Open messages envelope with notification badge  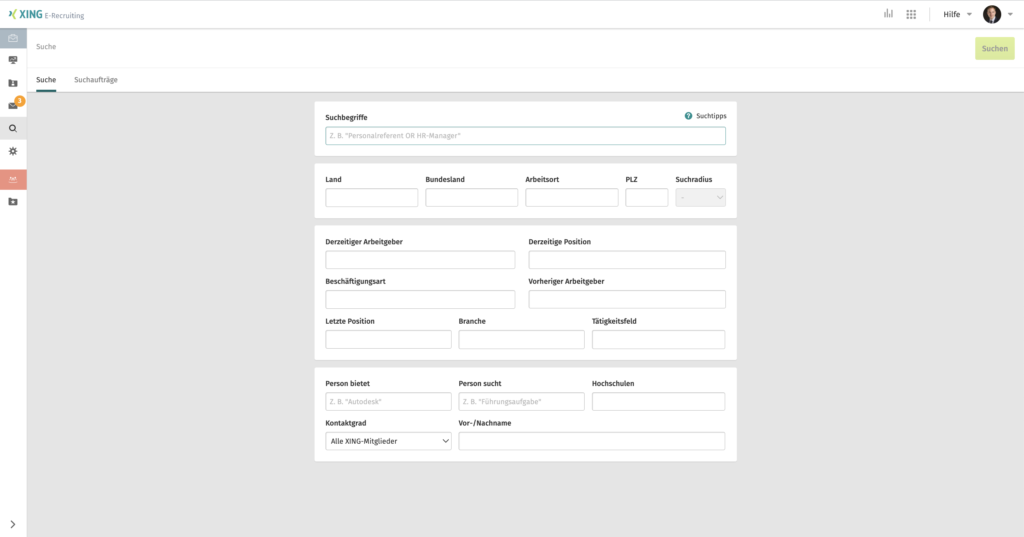13,105
